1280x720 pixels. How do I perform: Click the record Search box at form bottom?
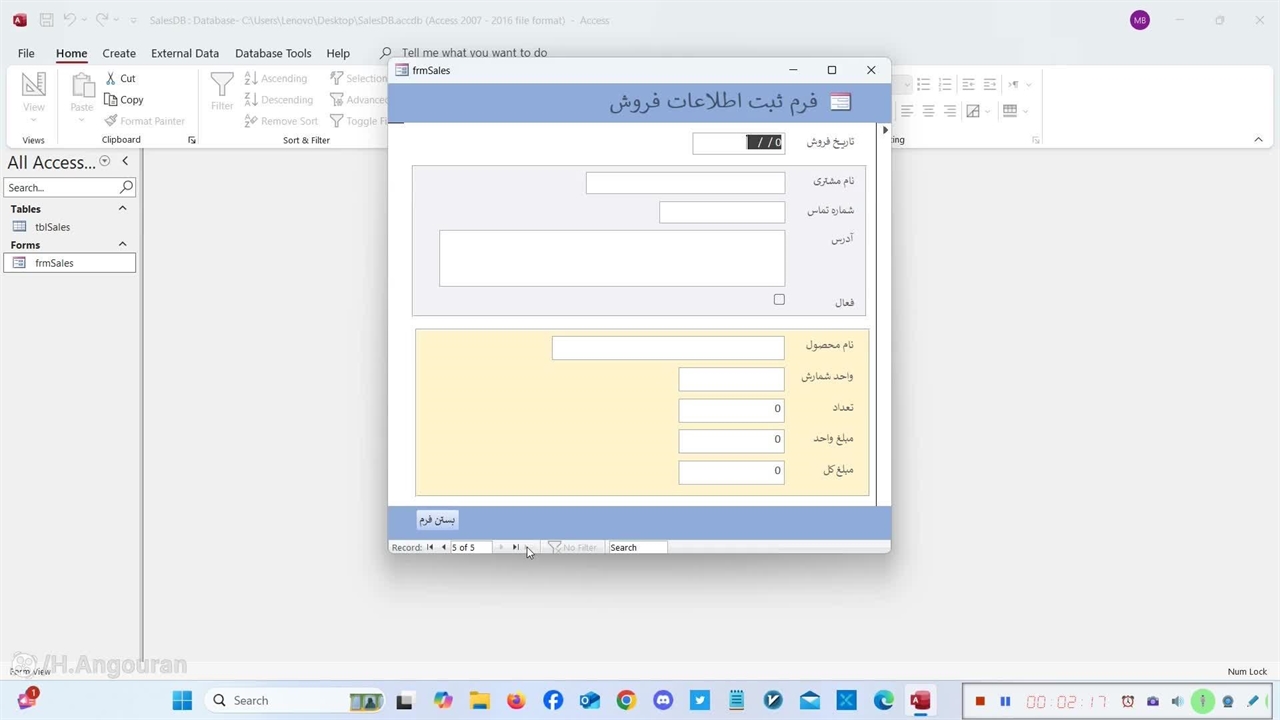pyautogui.click(x=637, y=547)
